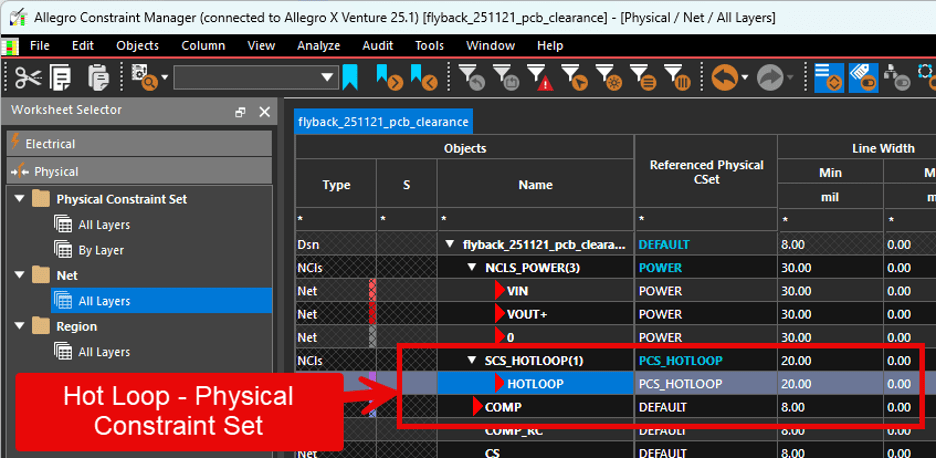Expand the VIN net row
The height and width of the screenshot is (458, 936).
500,291
